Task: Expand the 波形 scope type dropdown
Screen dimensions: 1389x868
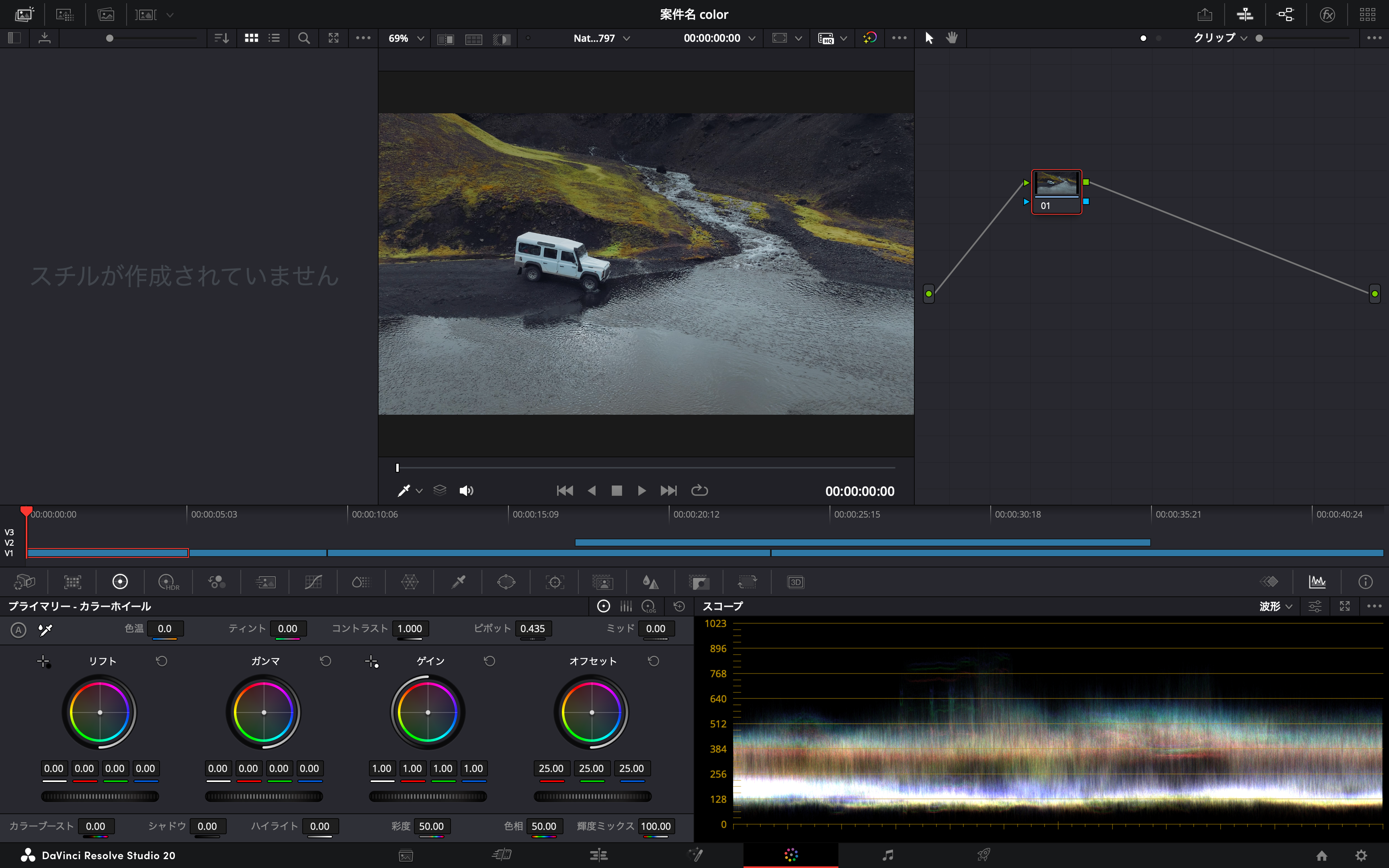Action: (x=1275, y=606)
